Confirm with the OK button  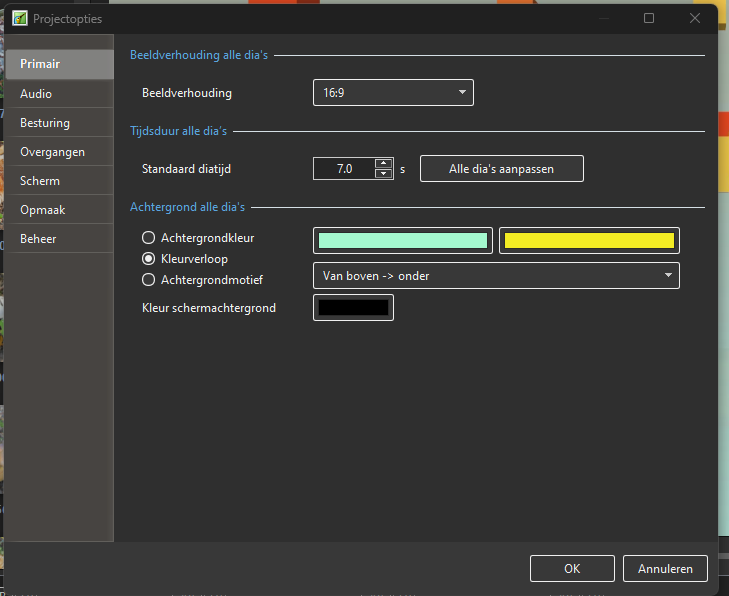tap(572, 569)
